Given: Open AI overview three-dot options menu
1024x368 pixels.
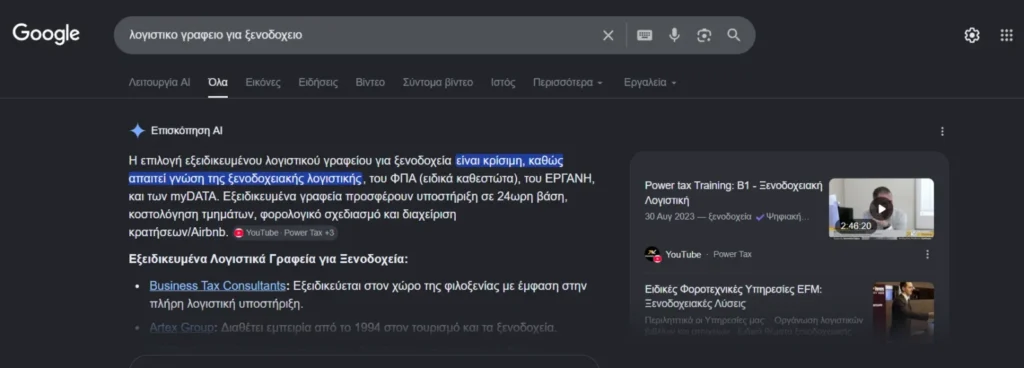Looking at the screenshot, I should tap(942, 131).
